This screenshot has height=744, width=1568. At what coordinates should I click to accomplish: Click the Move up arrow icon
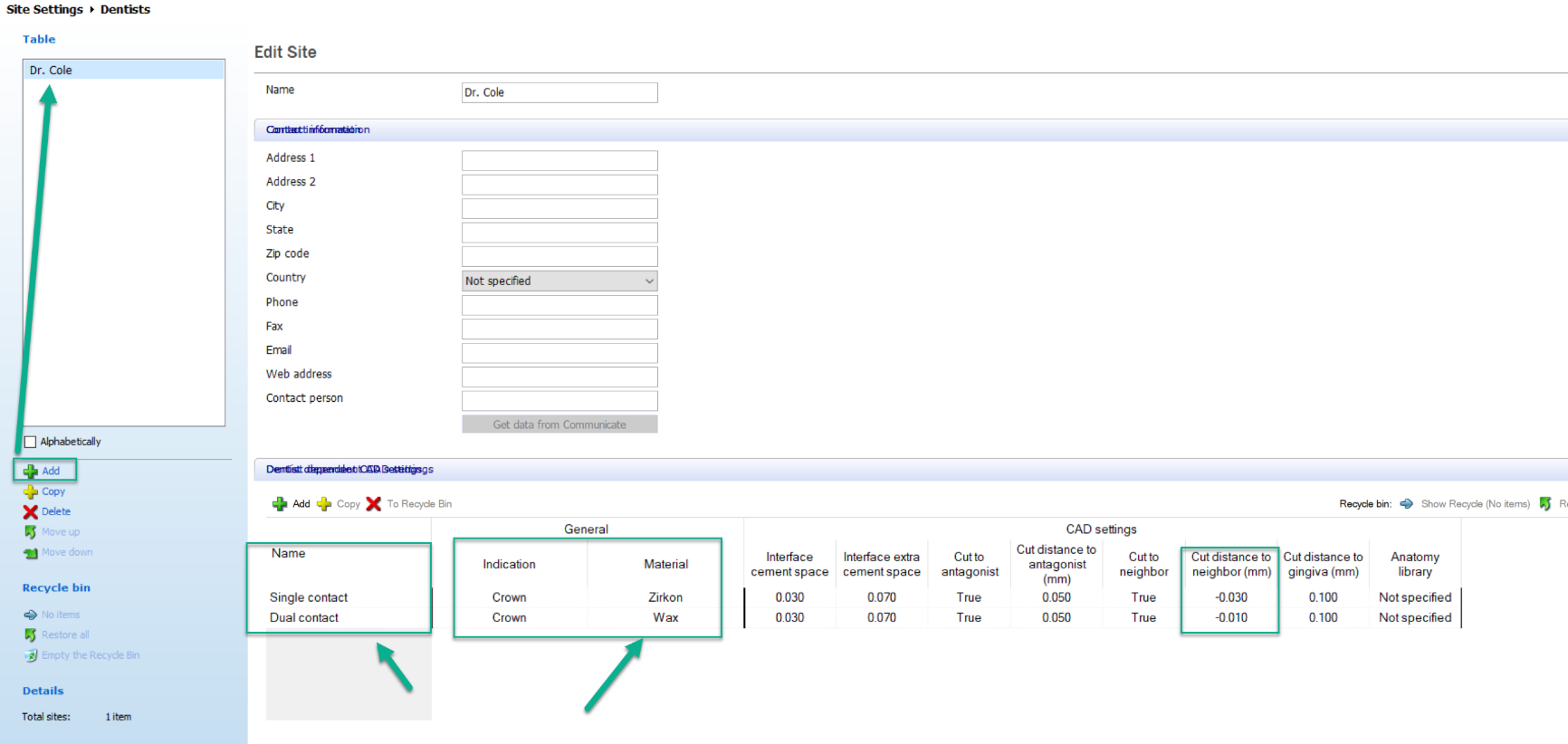point(31,532)
